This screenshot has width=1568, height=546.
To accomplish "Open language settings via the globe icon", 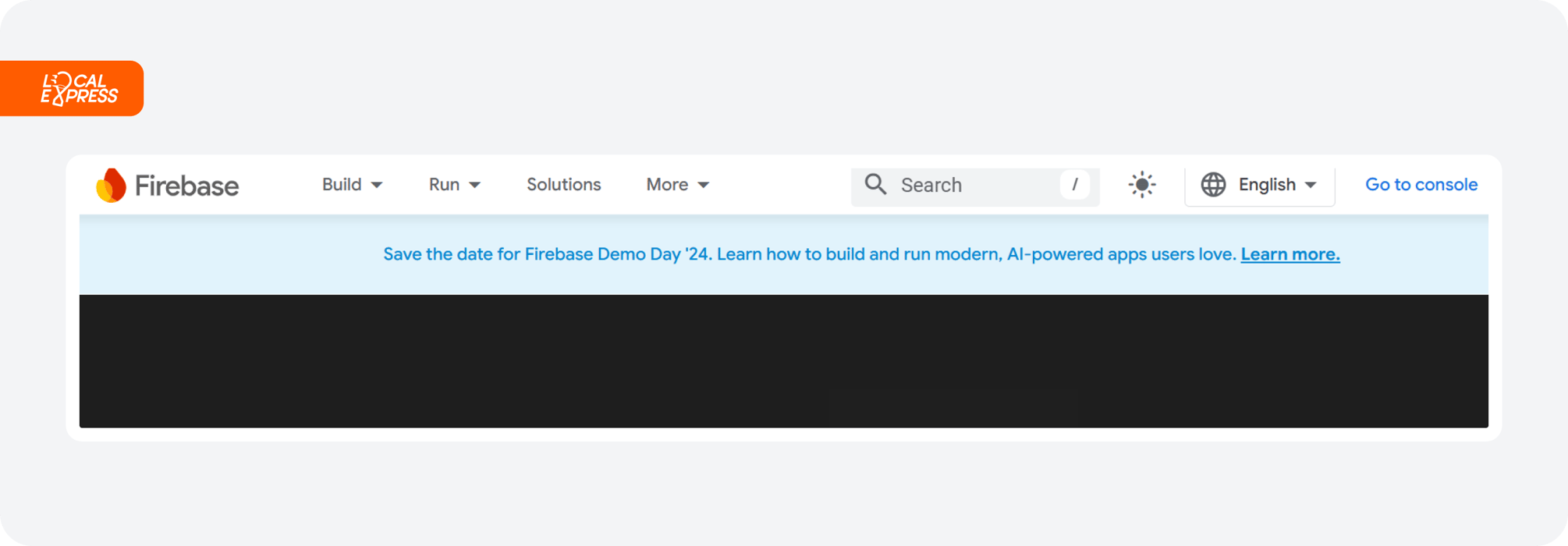I will (x=1215, y=184).
